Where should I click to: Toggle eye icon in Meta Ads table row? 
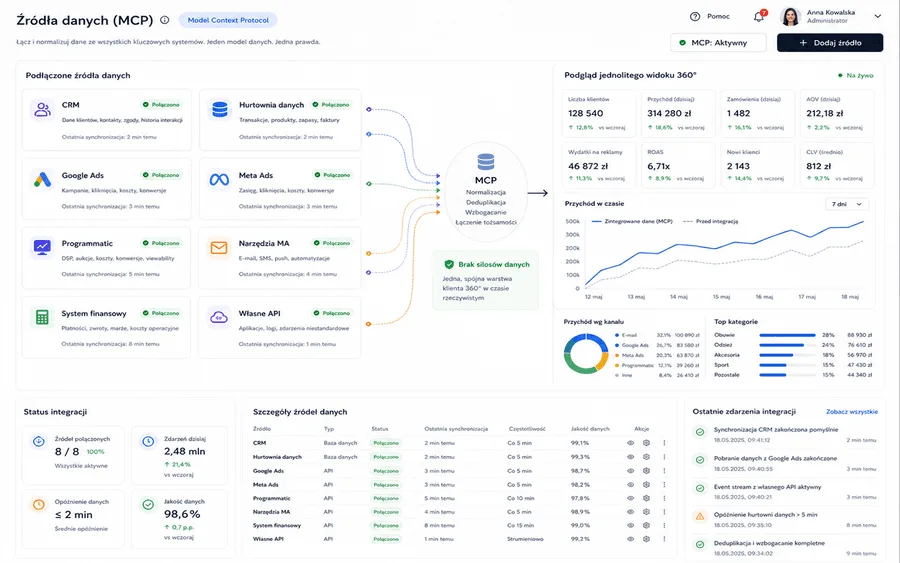click(630, 484)
